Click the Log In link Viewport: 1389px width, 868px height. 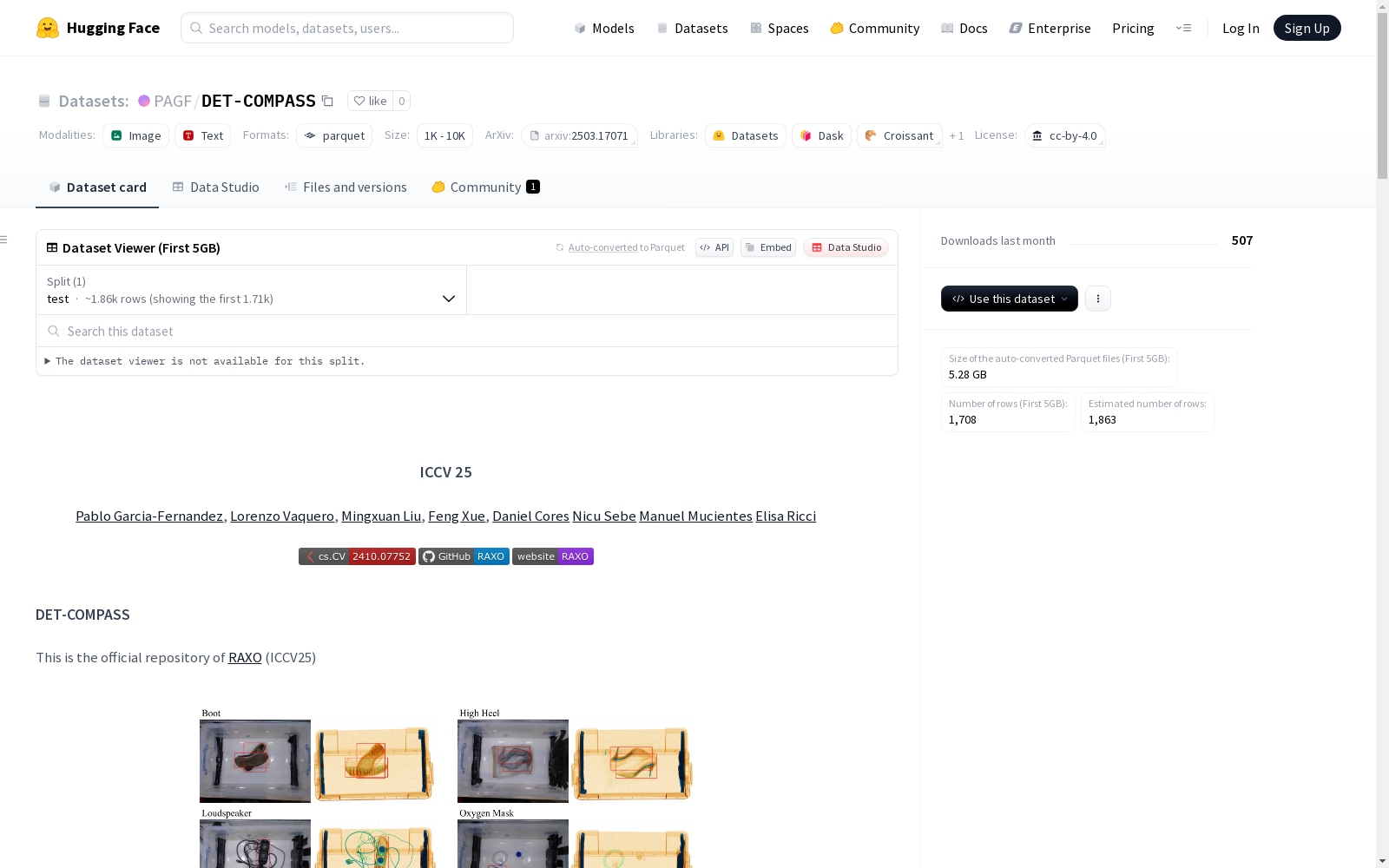pyautogui.click(x=1241, y=28)
